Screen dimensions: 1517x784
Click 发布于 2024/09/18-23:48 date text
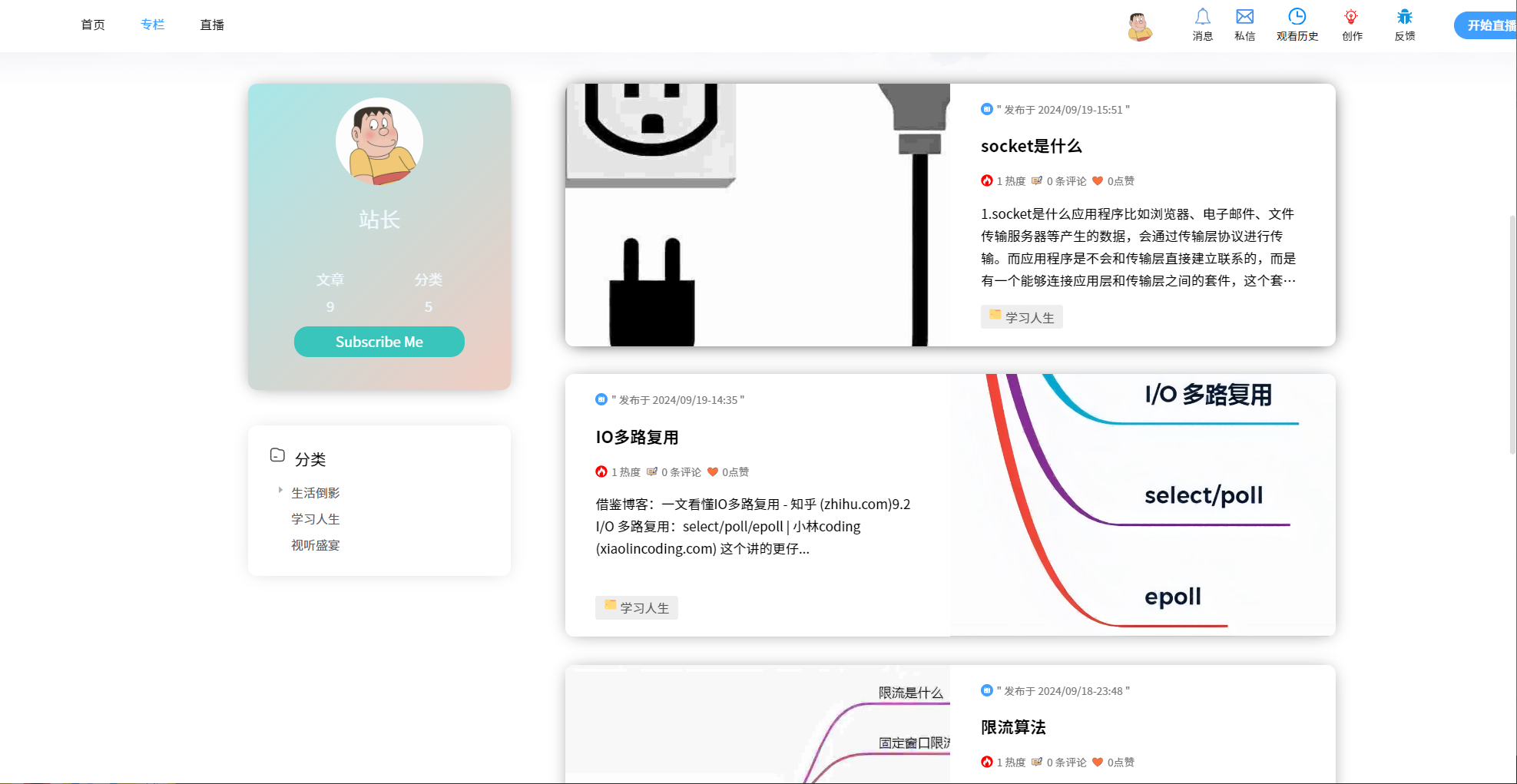1063,691
